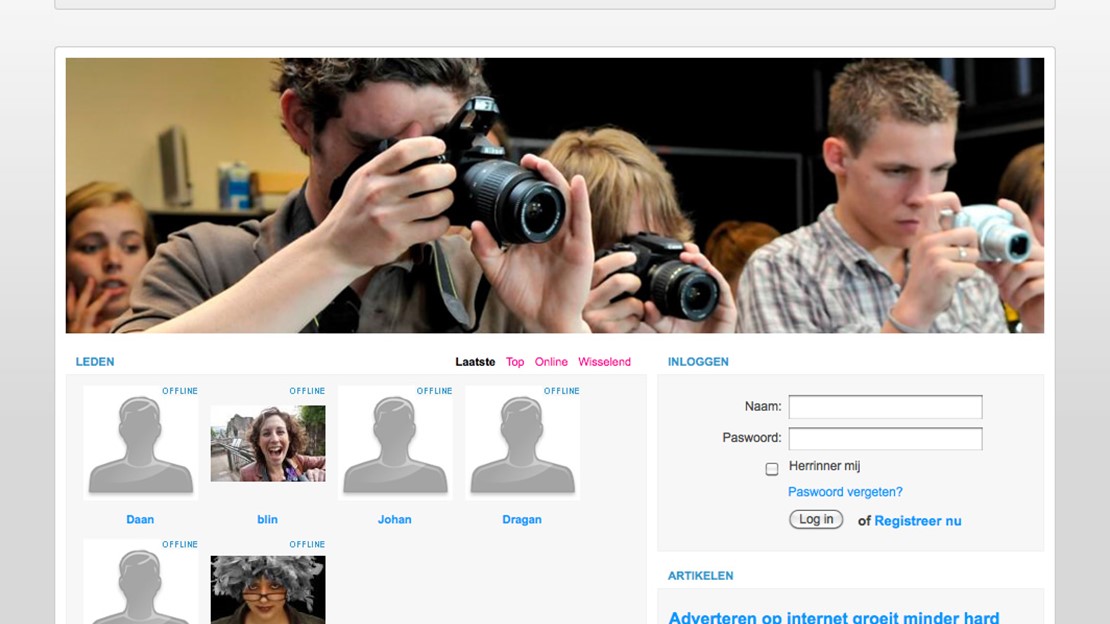
Task: Click into the 'Naam' input field
Action: (x=885, y=407)
